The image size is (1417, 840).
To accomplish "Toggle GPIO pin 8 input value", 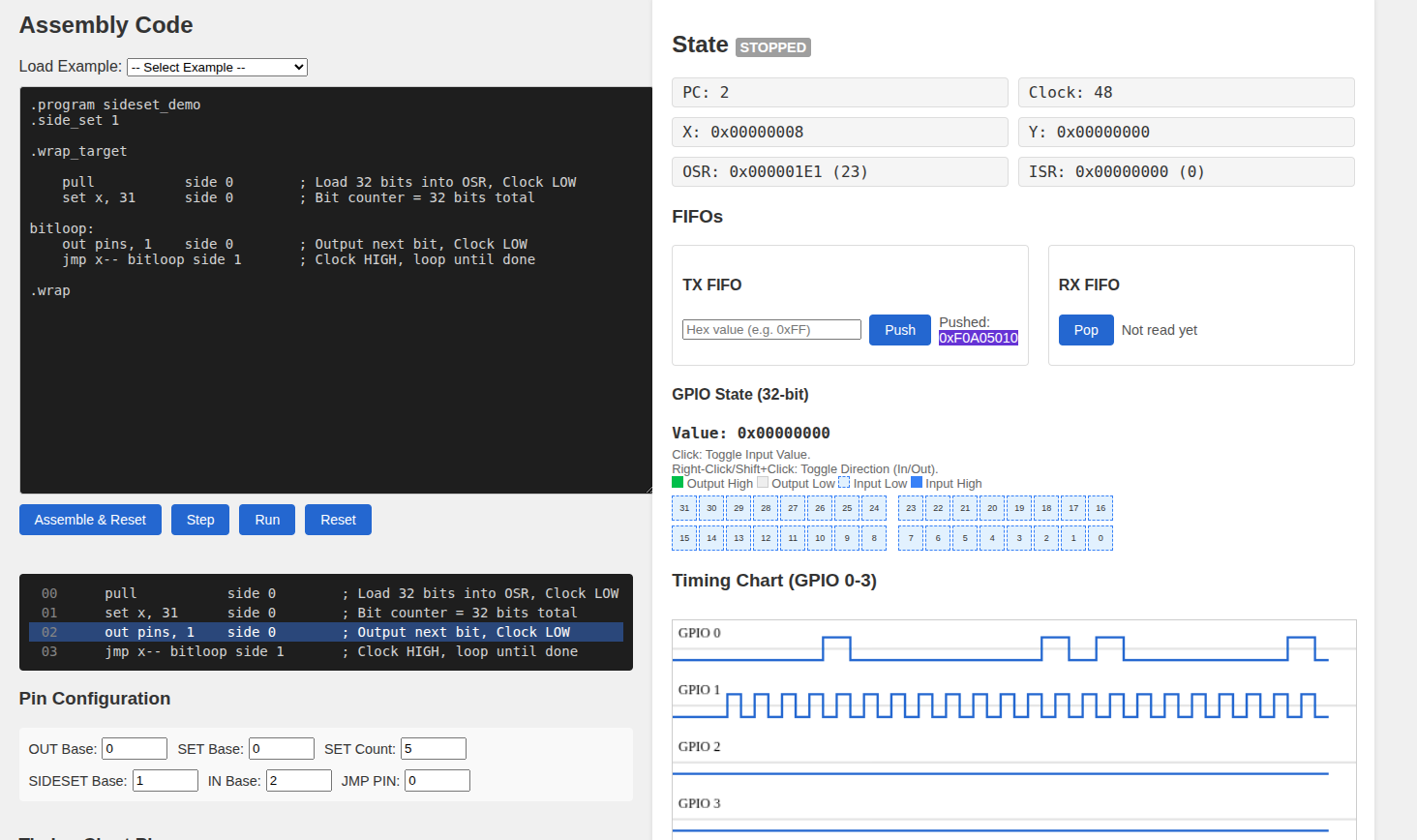I will click(x=874, y=538).
